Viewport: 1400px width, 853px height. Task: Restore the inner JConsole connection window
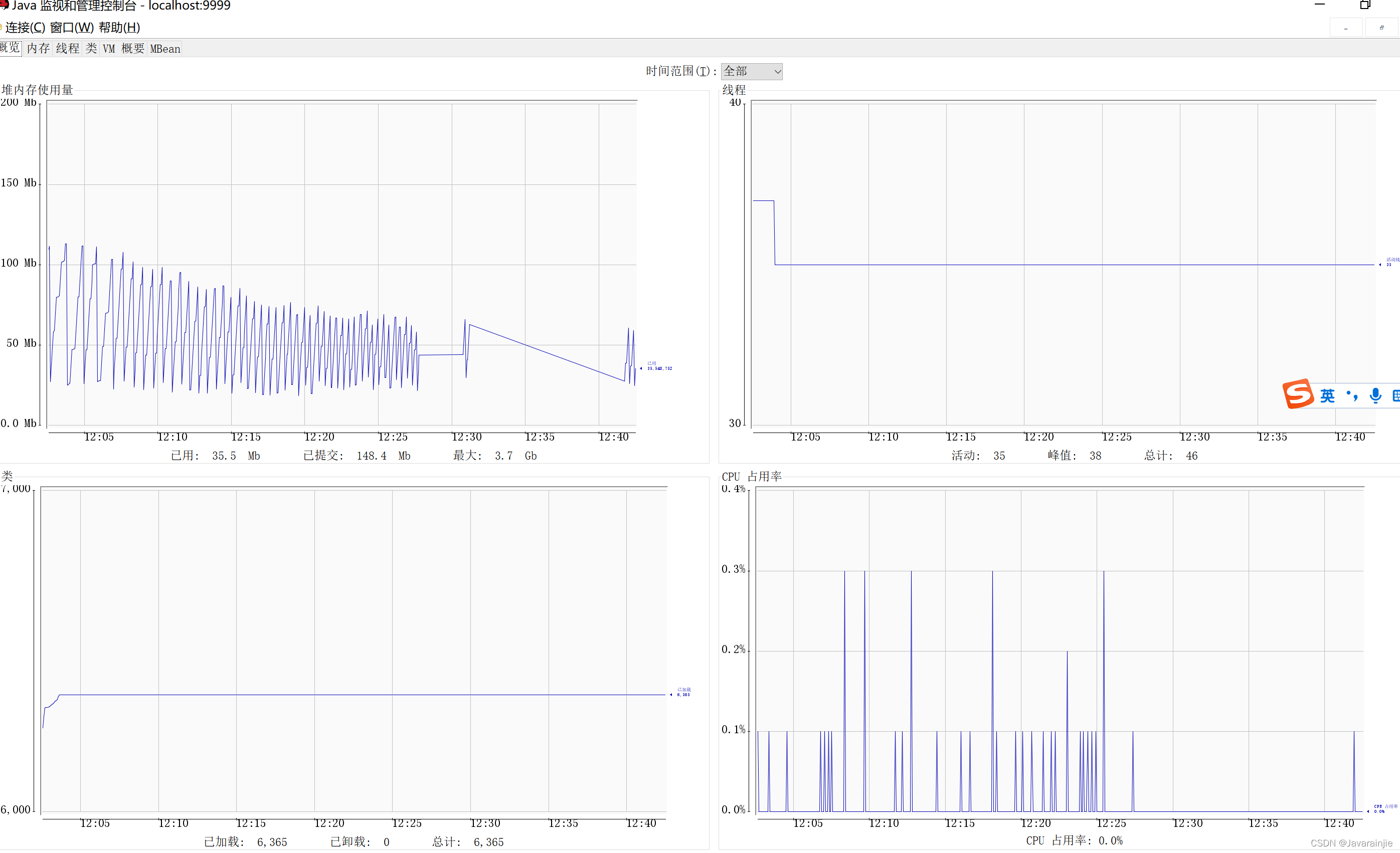[1382, 28]
